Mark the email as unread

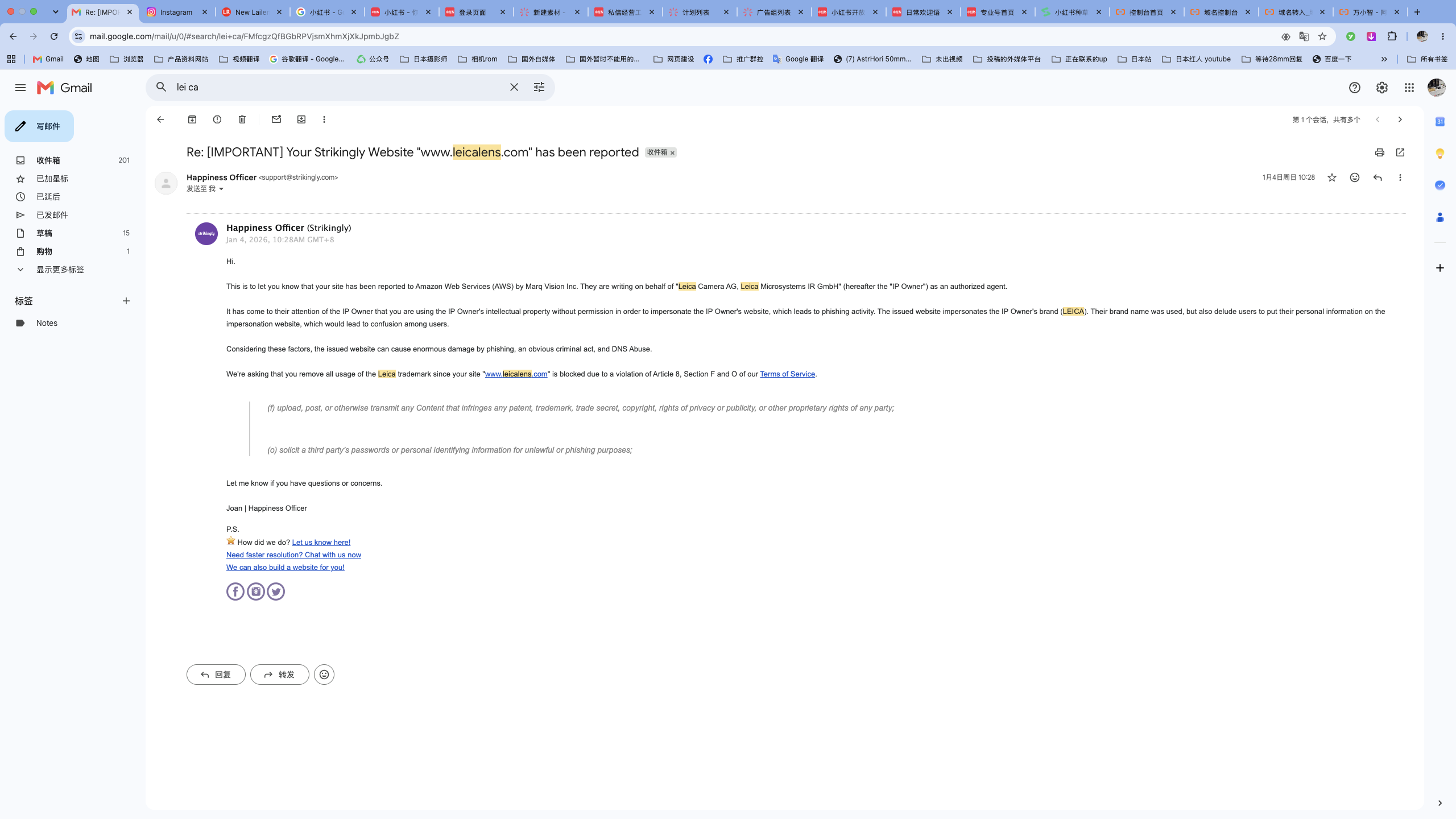(x=276, y=119)
